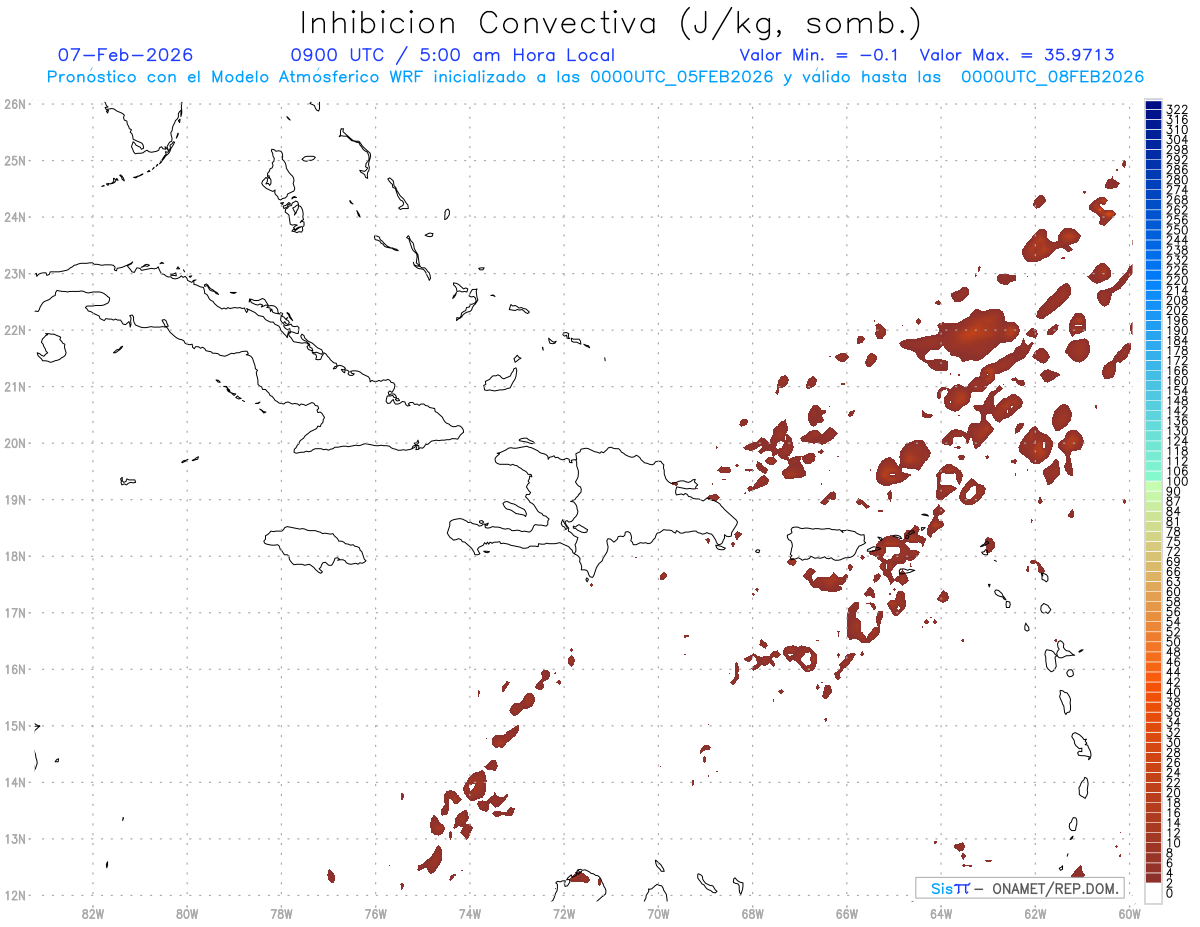The image size is (1200, 927).
Task: Click the title 'Inhibicion Convectiva (J/kg, somb.)'
Action: pyautogui.click(x=610, y=23)
